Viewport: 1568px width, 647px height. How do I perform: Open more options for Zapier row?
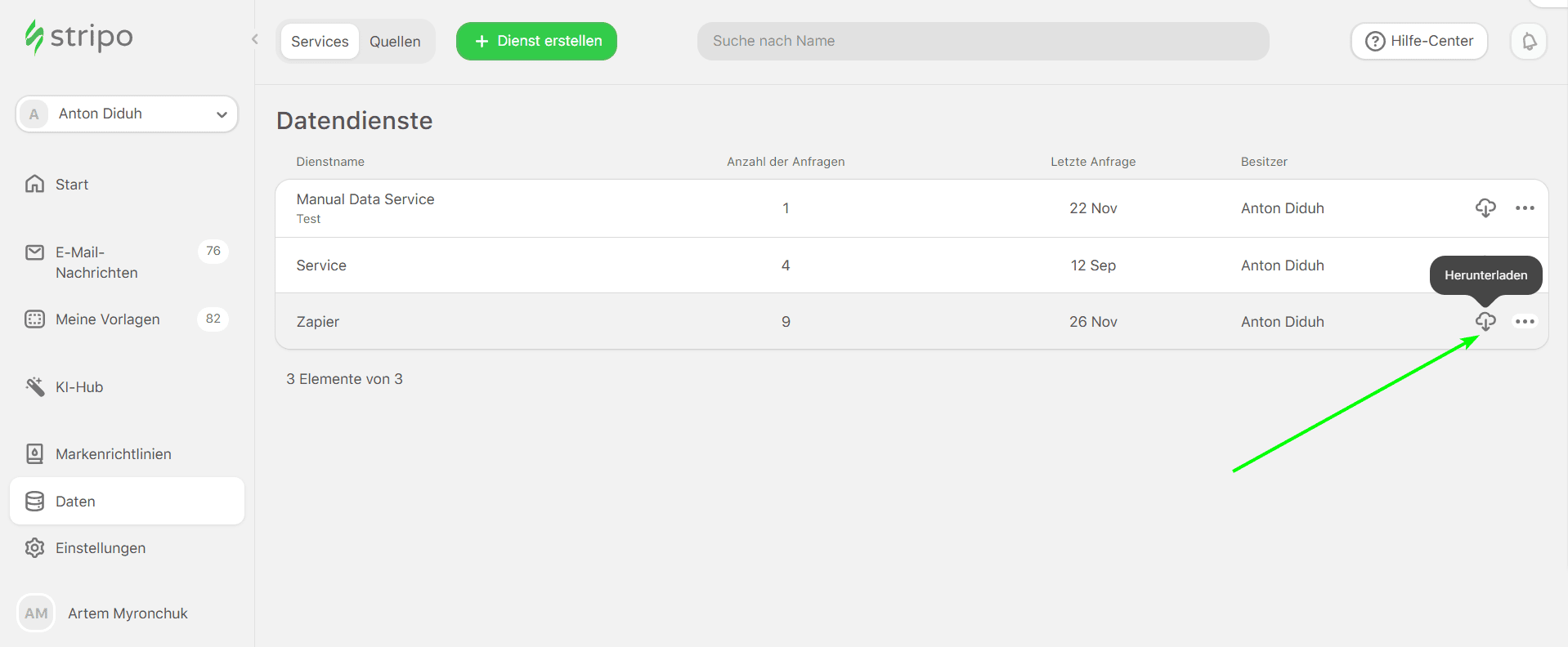(1525, 321)
